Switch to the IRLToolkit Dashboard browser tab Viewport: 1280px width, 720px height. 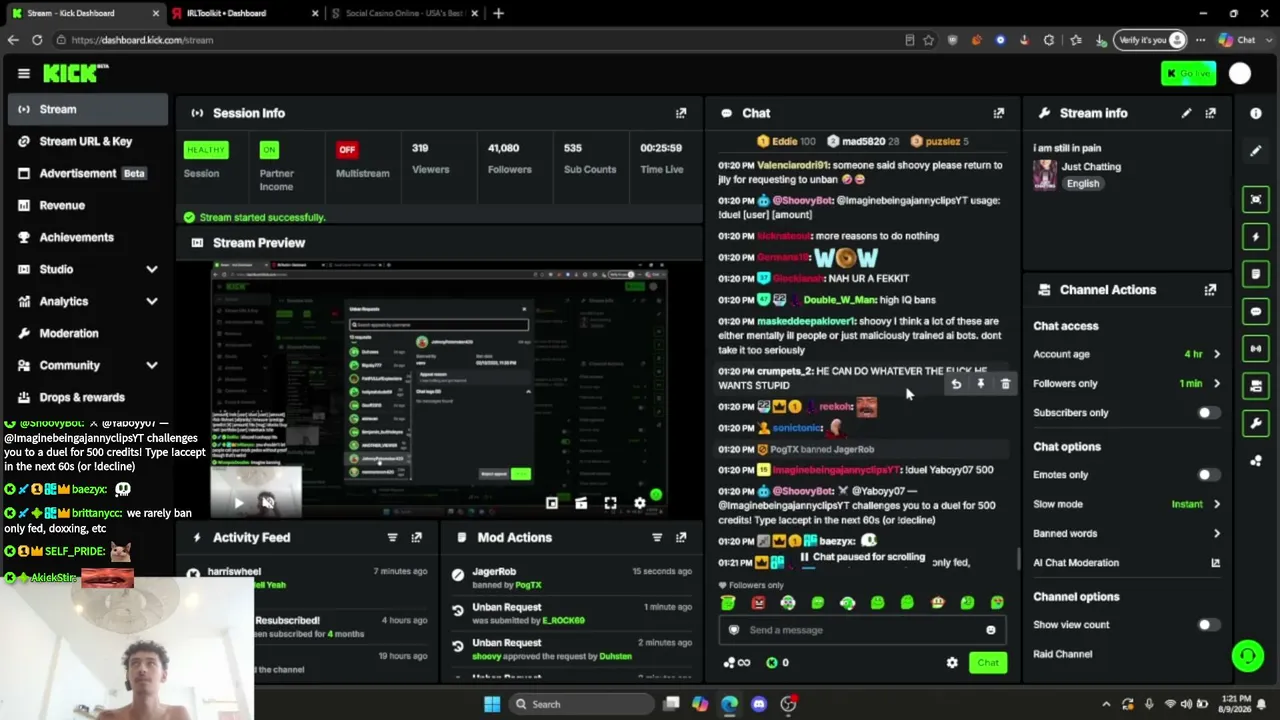click(x=243, y=13)
